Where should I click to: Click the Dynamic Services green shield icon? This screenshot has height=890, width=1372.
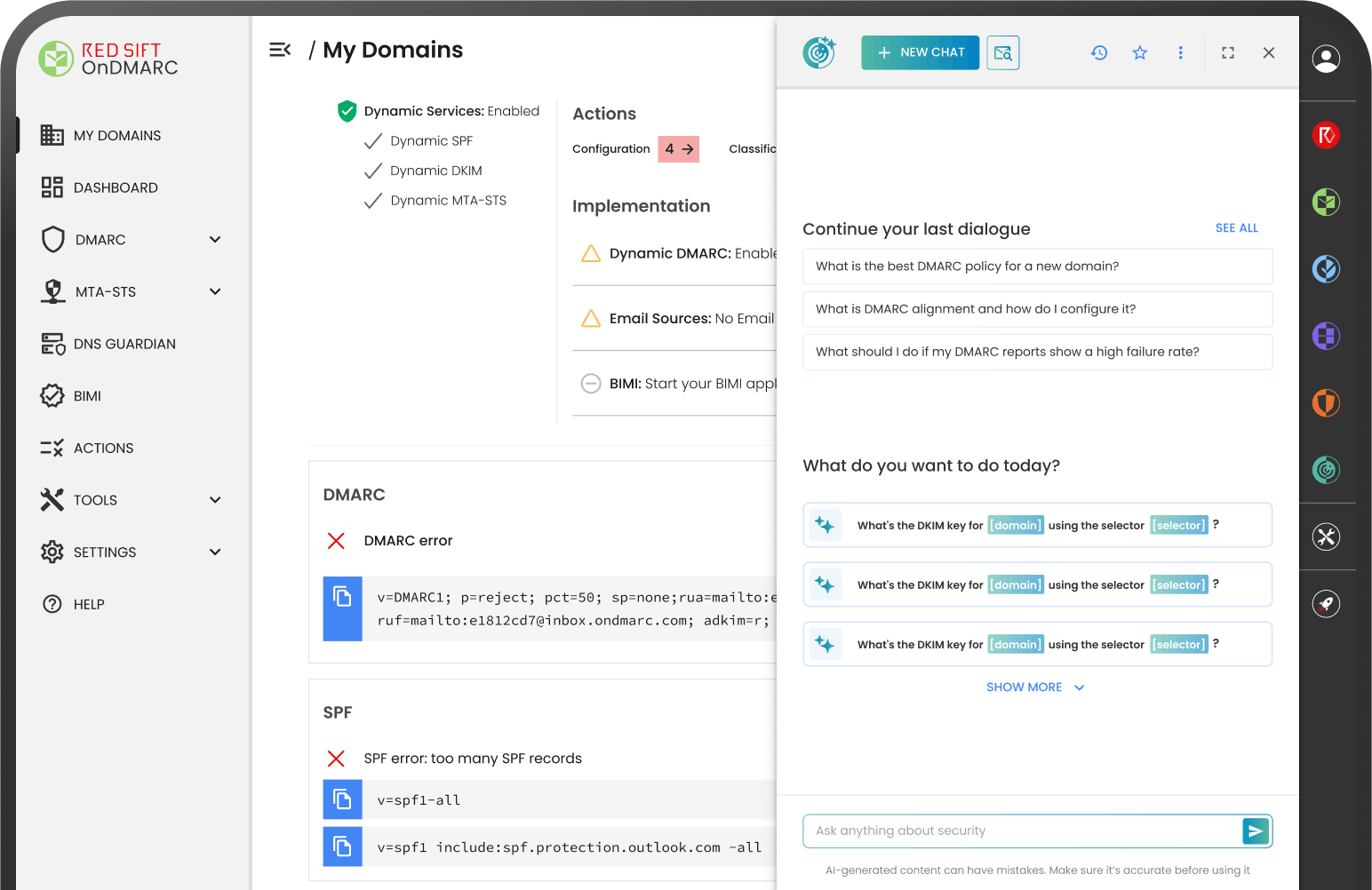point(347,111)
